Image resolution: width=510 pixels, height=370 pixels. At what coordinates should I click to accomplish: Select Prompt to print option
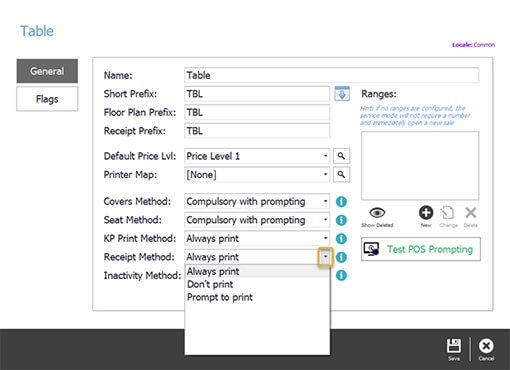[257, 297]
